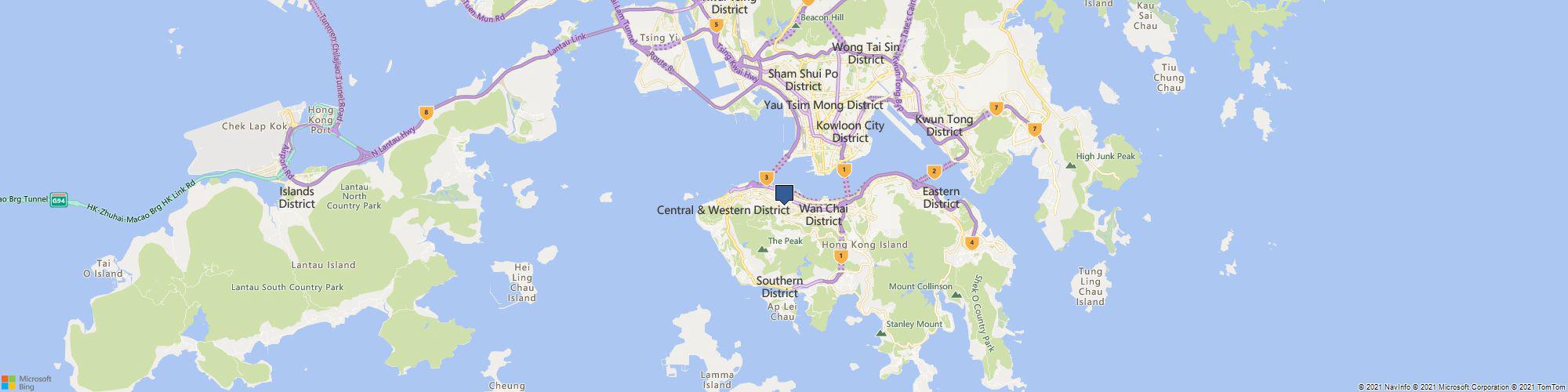Select the Route 8 highway shield
1568x392 pixels.
pos(426,112)
